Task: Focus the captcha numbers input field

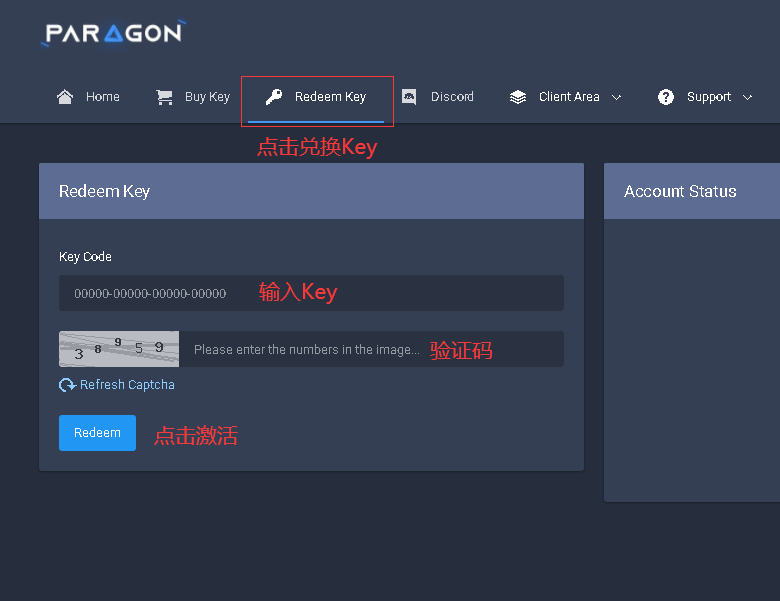Action: coord(371,349)
